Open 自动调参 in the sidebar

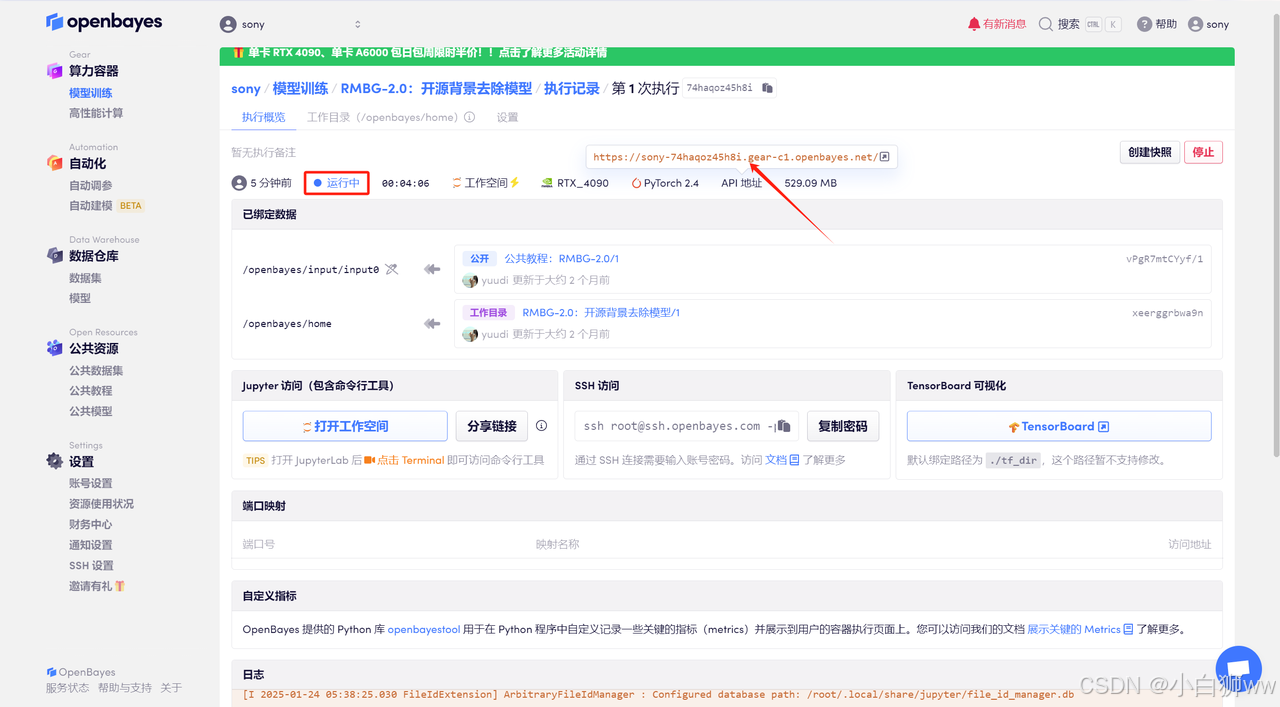(x=91, y=185)
